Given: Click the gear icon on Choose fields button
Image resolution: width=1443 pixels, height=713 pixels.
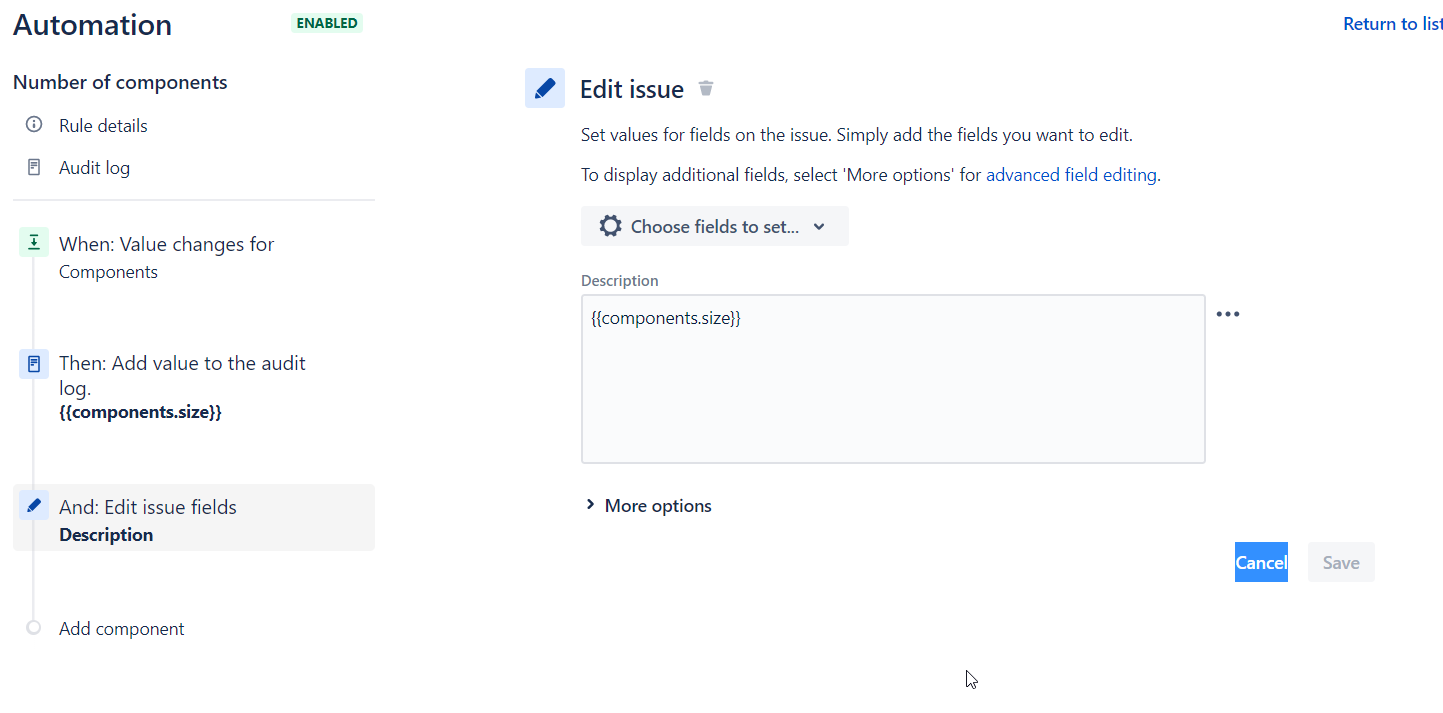Looking at the screenshot, I should tap(610, 226).
